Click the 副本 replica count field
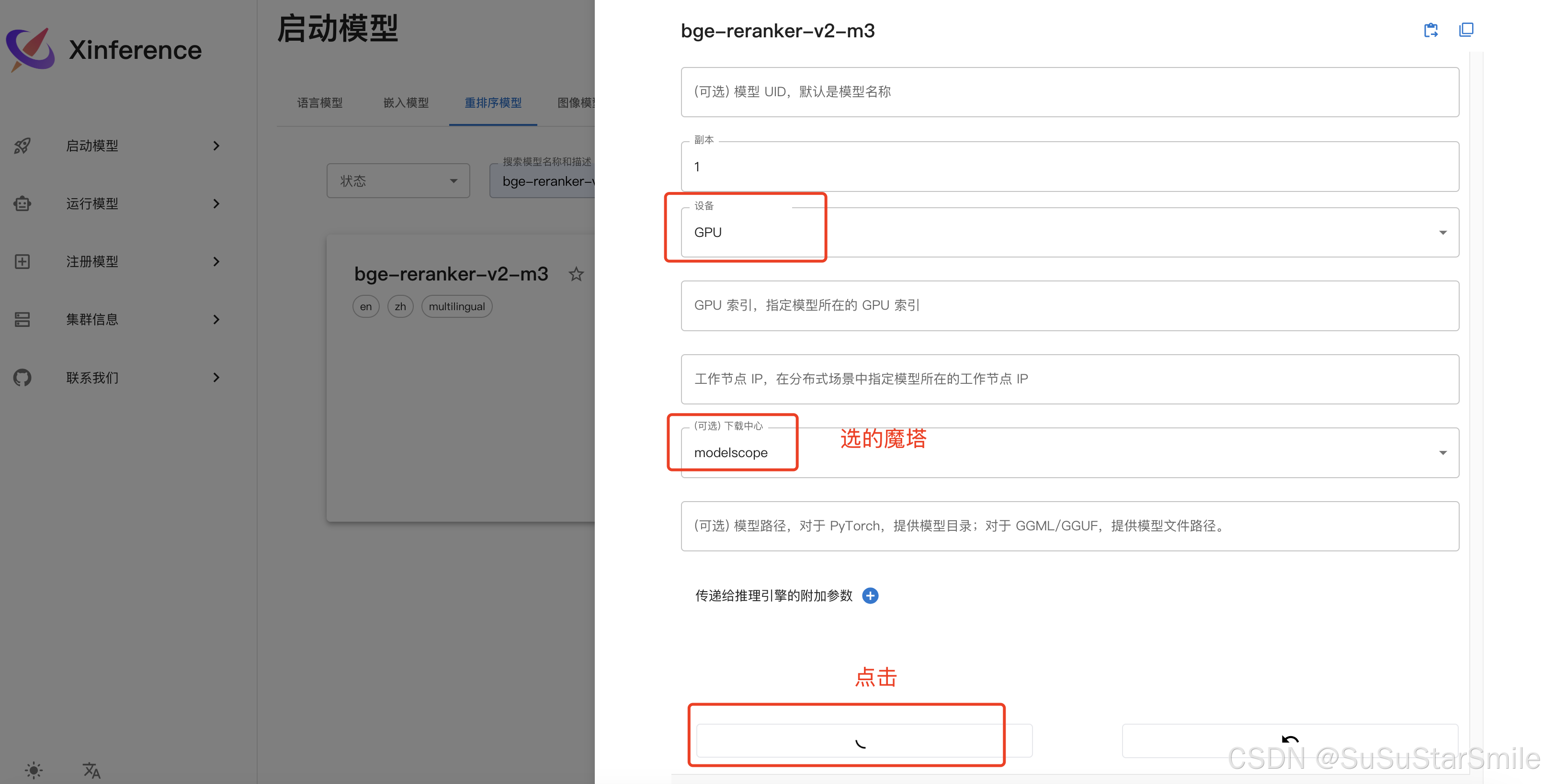Viewport: 1543px width, 784px height. [x=1070, y=167]
